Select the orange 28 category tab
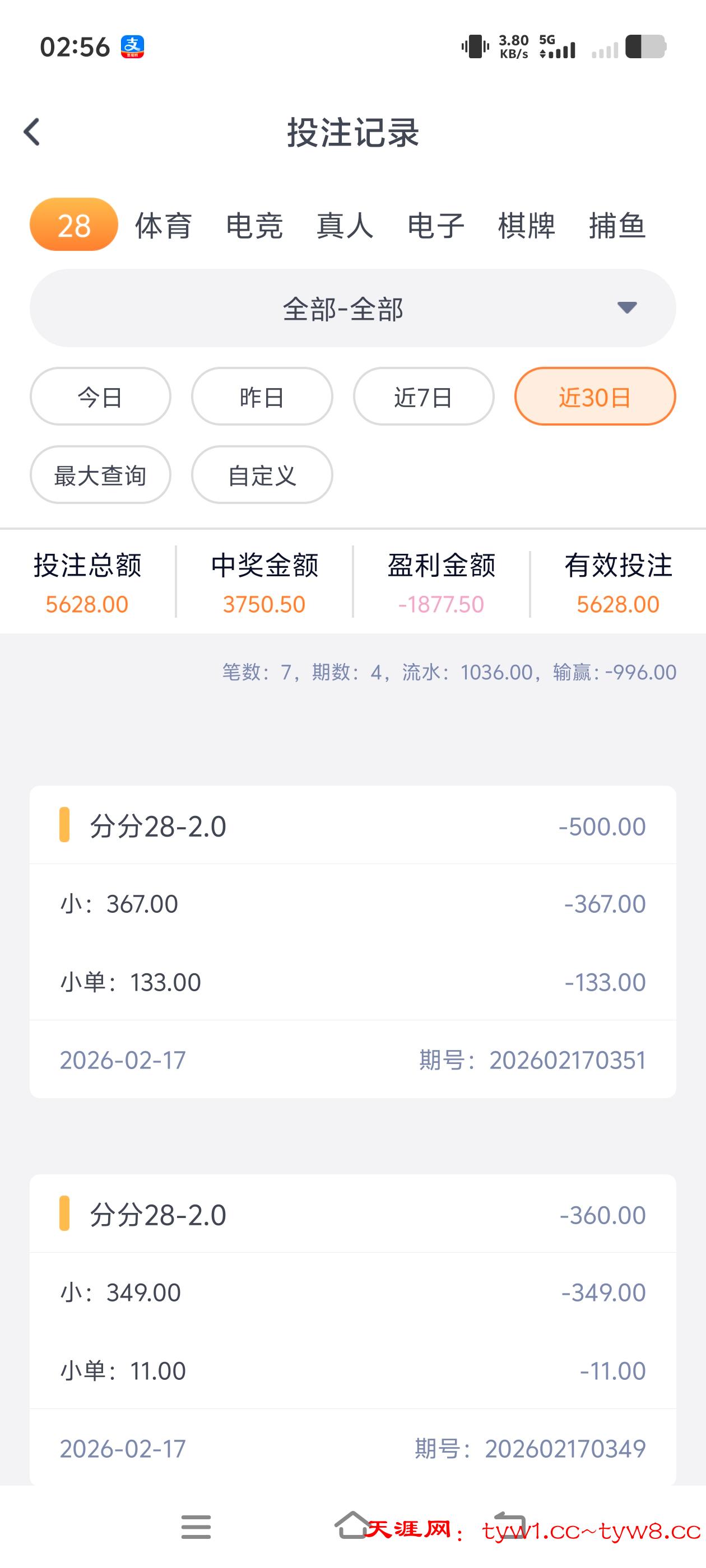This screenshot has width=706, height=1568. 74,225
